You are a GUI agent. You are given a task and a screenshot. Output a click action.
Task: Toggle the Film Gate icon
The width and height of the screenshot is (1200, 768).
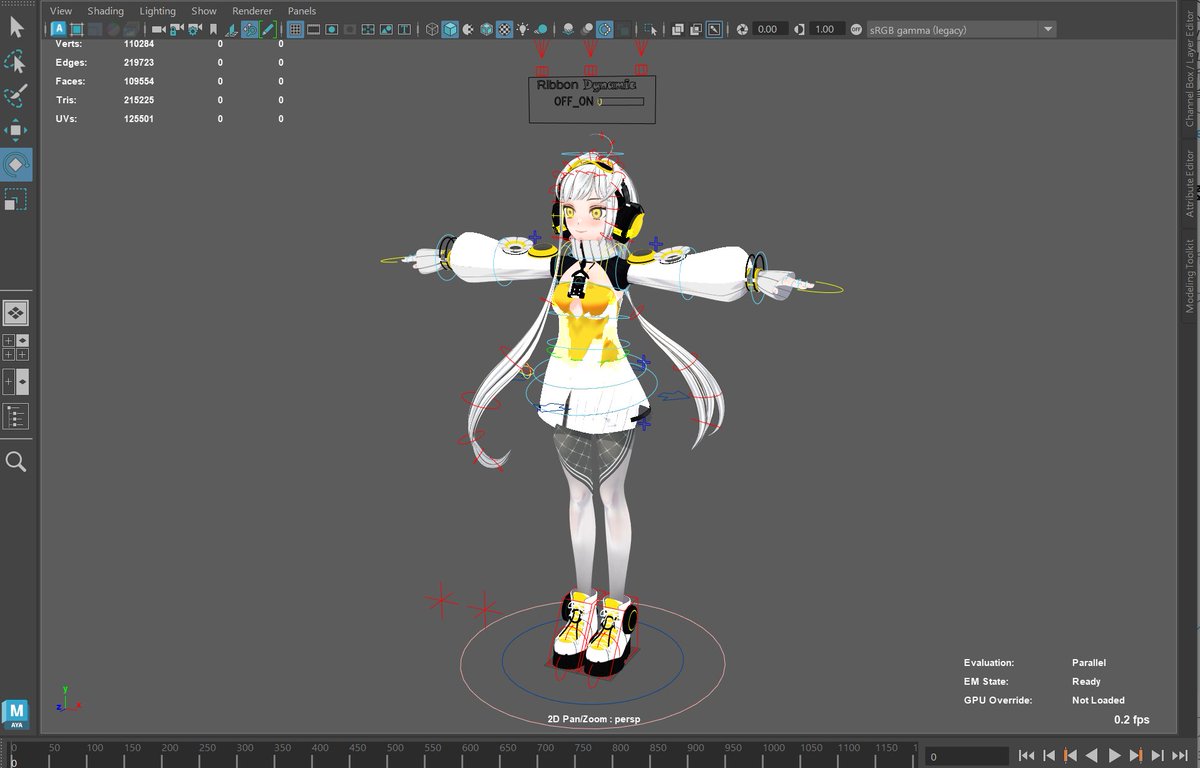313,30
